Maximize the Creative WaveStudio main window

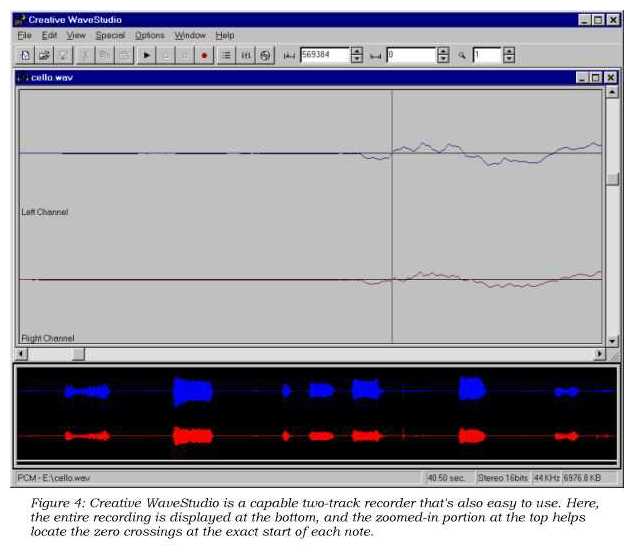click(598, 20)
